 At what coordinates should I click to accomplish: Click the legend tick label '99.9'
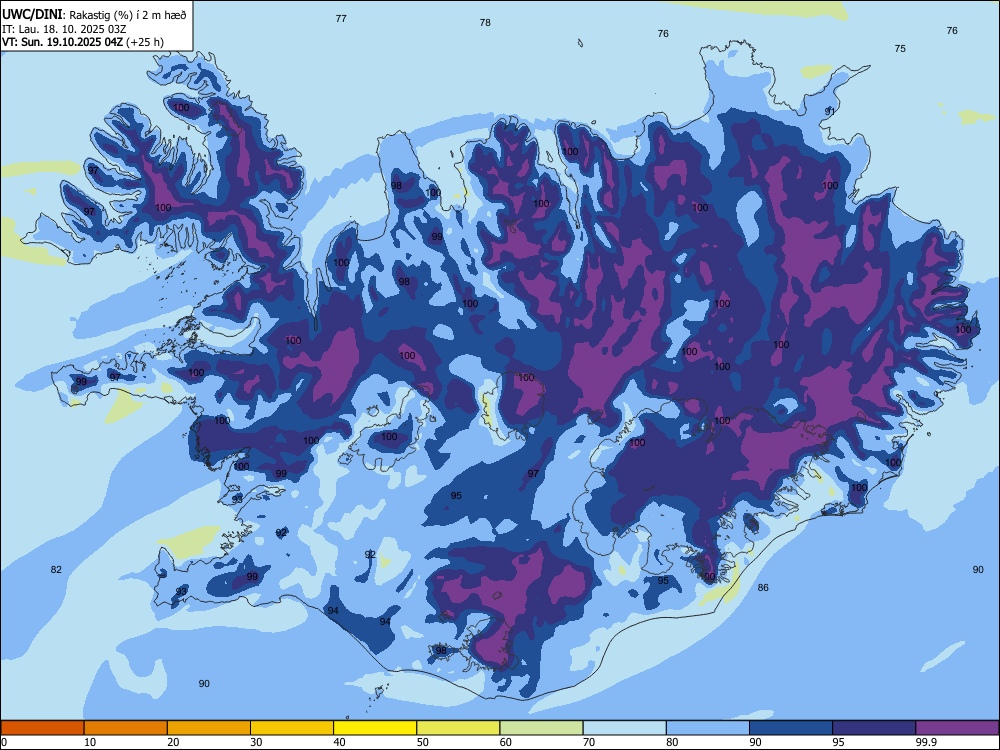coord(925,742)
